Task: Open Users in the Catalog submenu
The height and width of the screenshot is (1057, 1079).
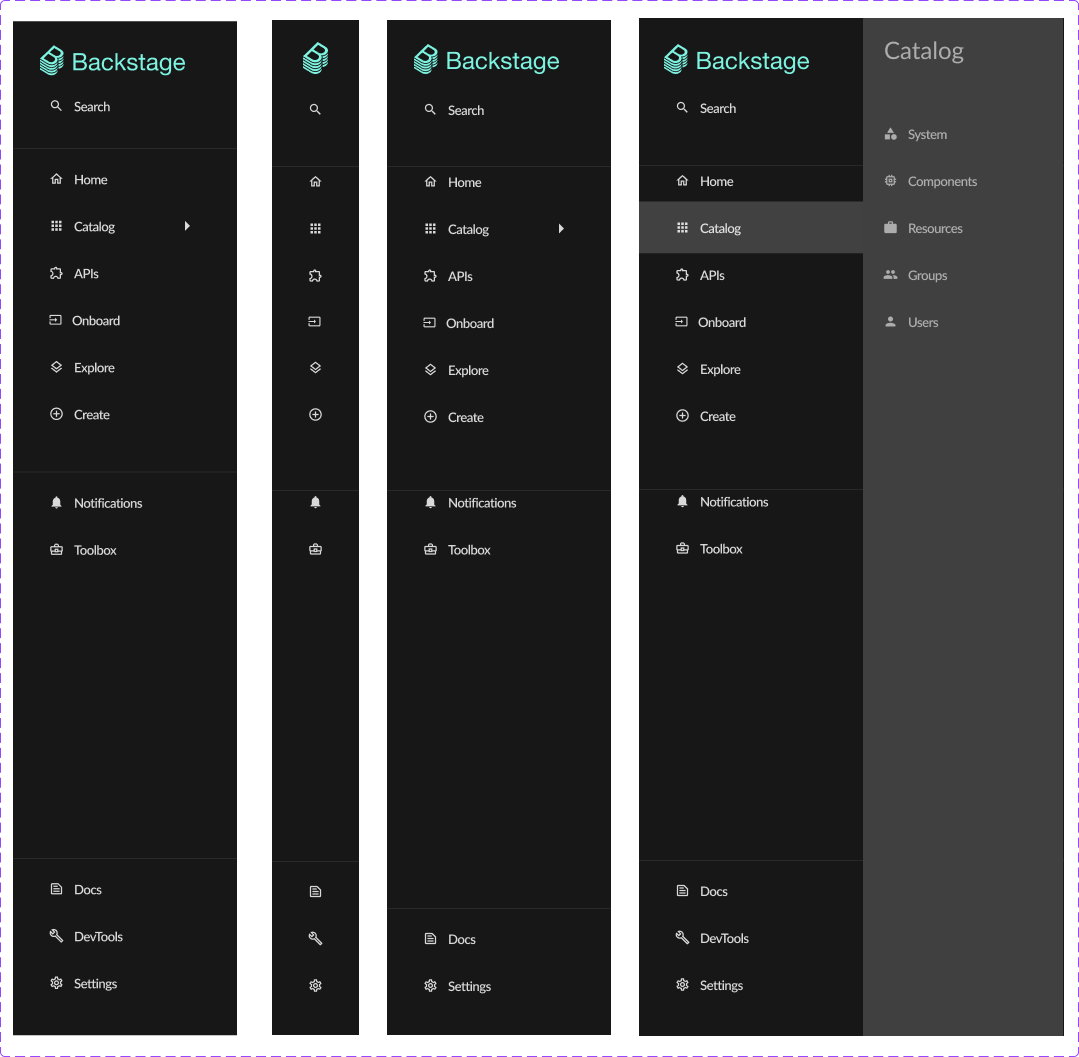Action: (922, 323)
